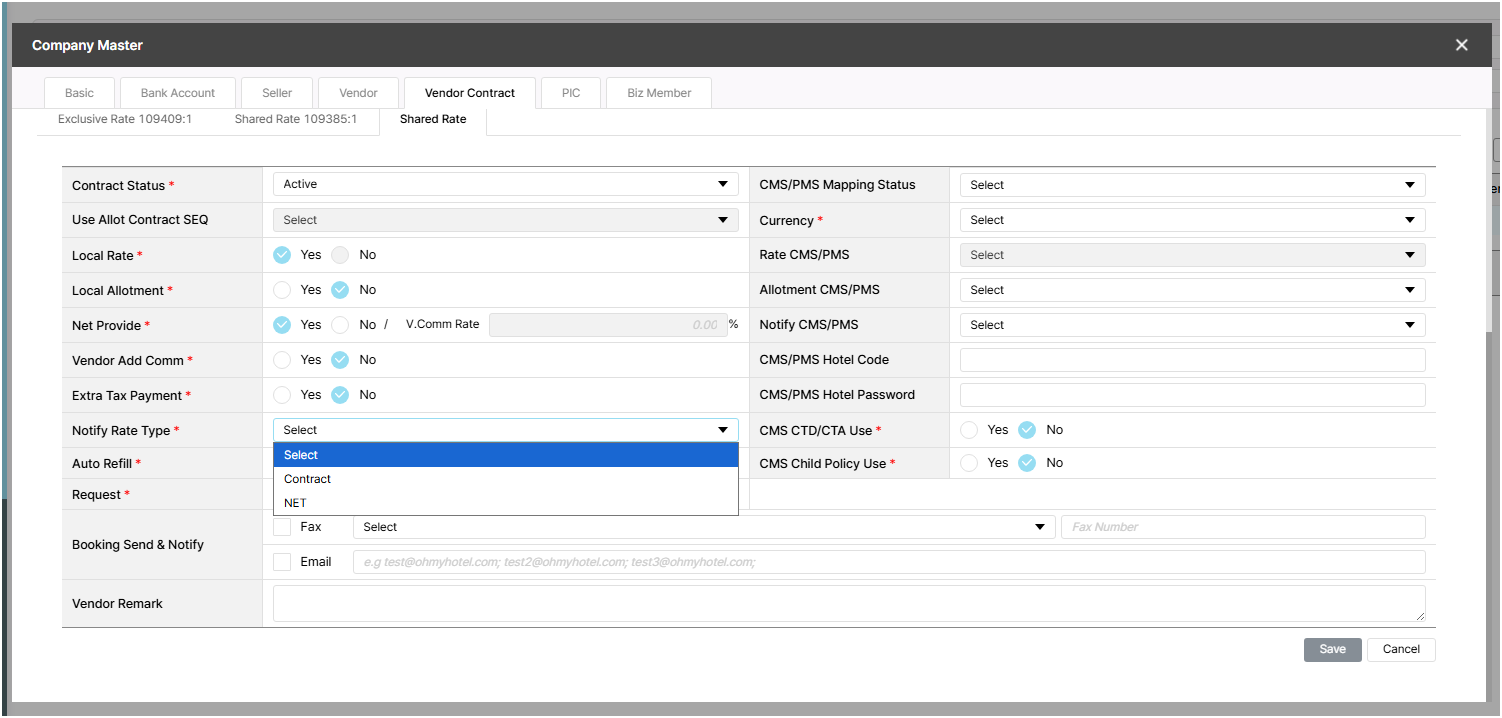Expand the CMS/PMS Mapping Status dropdown
1502x718 pixels.
(x=1192, y=185)
